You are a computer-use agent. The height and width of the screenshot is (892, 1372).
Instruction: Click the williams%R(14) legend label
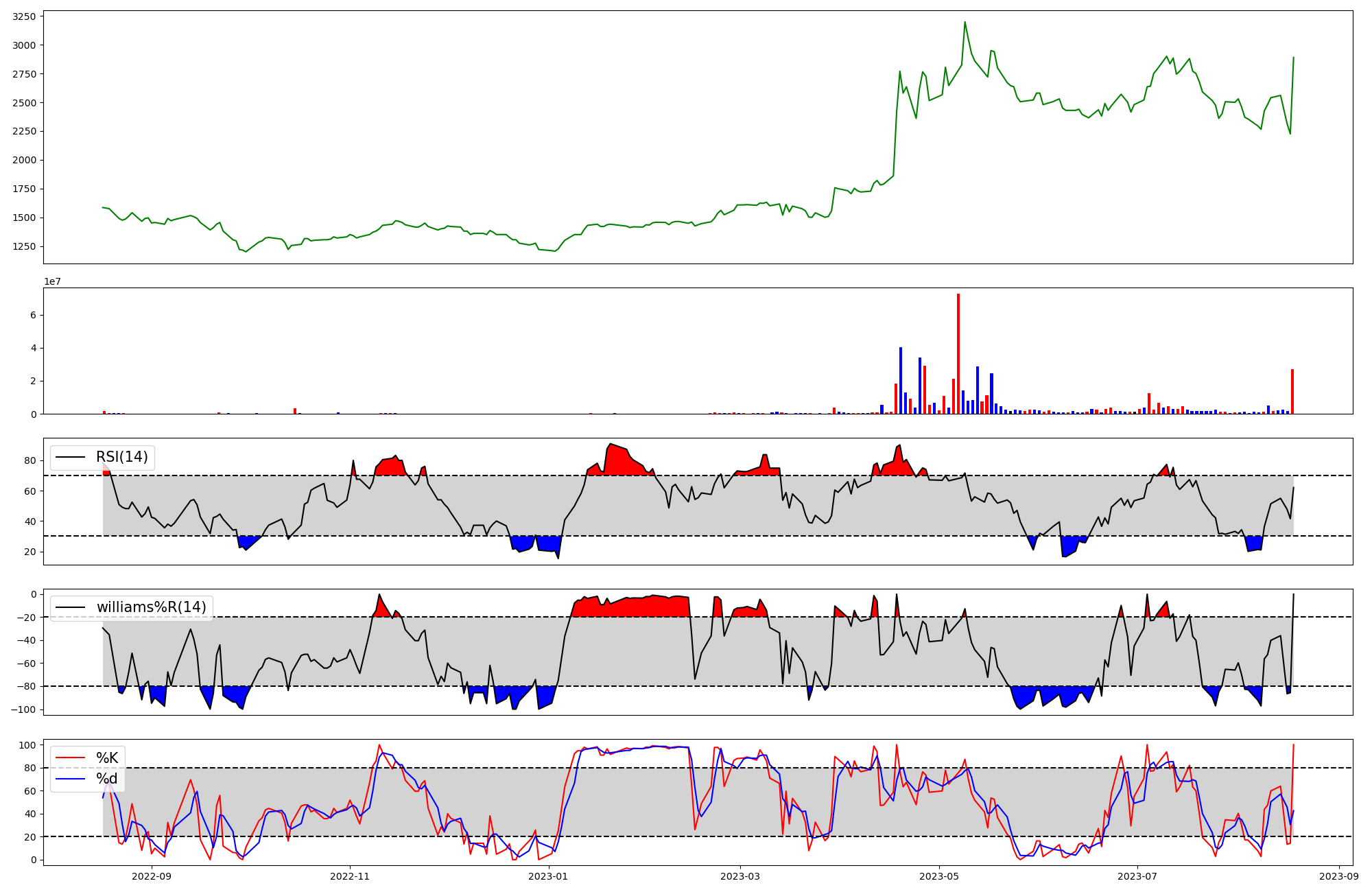click(151, 607)
